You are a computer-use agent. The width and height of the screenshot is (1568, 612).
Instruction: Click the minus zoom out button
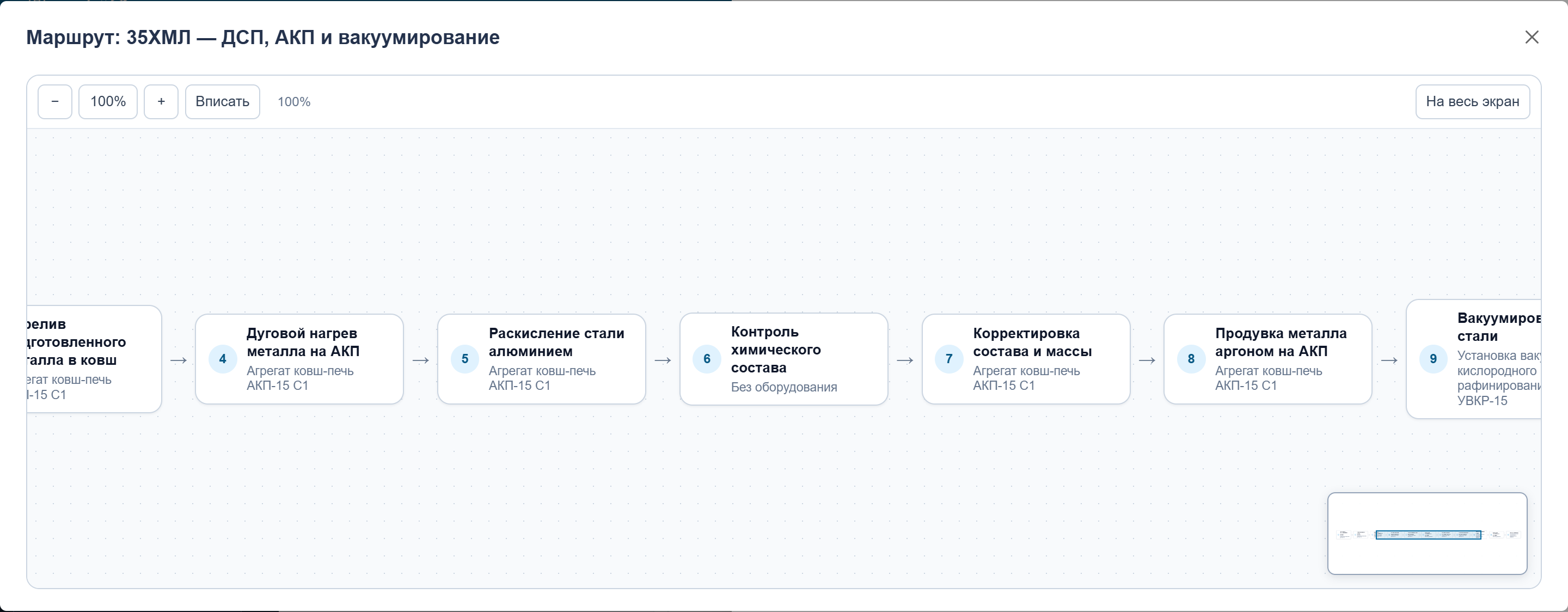click(x=55, y=102)
